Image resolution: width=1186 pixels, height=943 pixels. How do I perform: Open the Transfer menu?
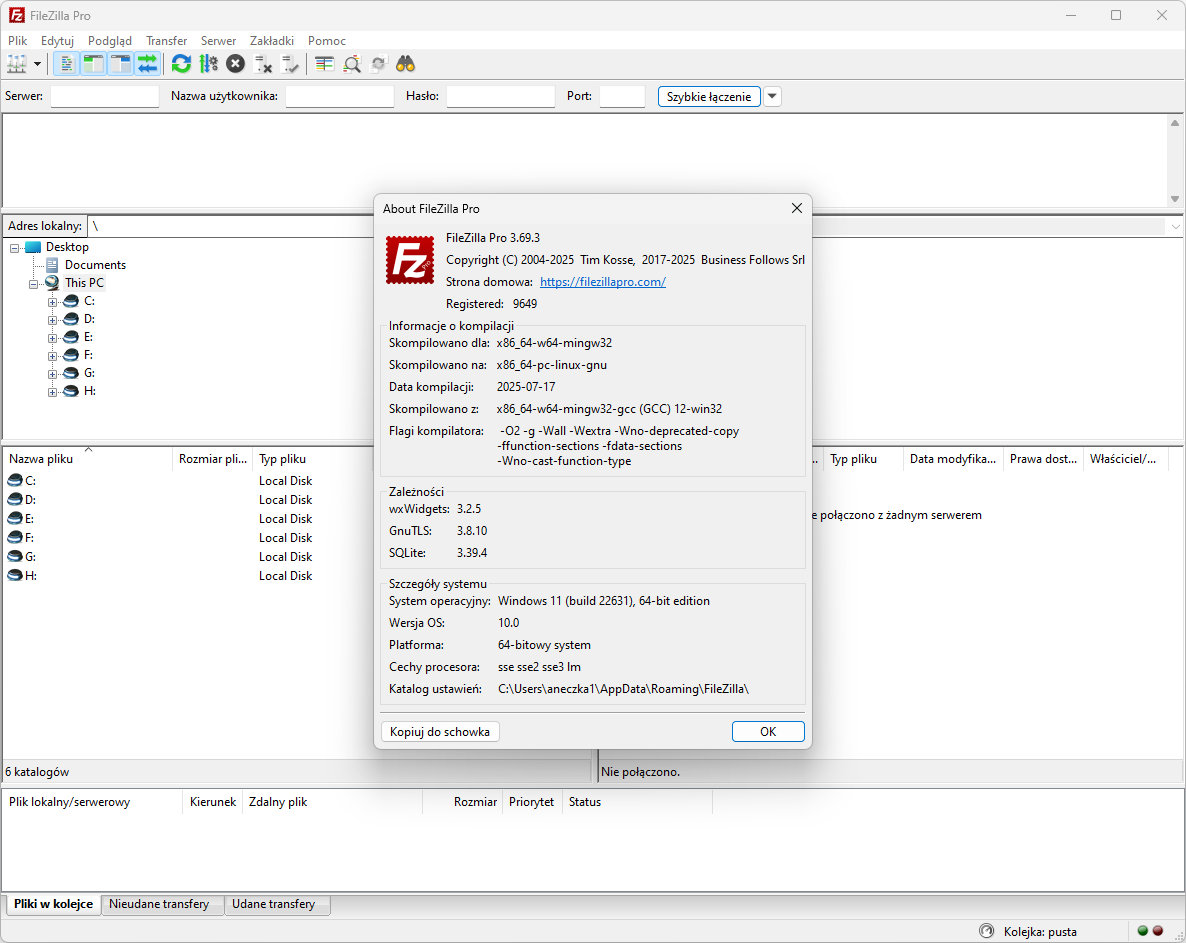[x=166, y=41]
